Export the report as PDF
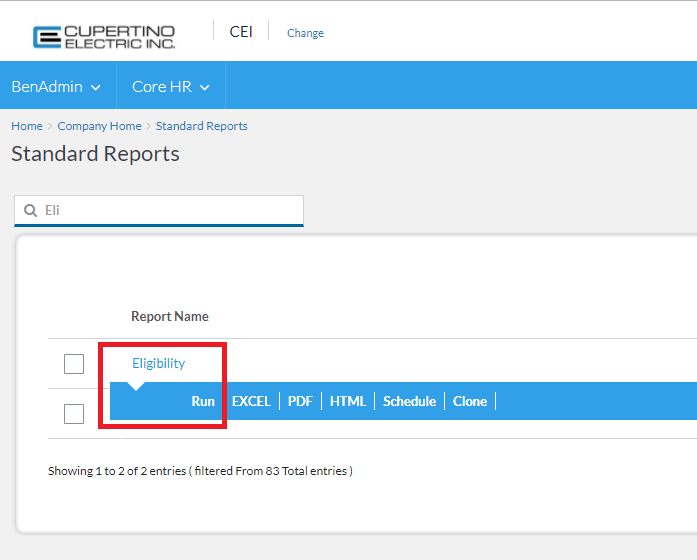 [300, 401]
